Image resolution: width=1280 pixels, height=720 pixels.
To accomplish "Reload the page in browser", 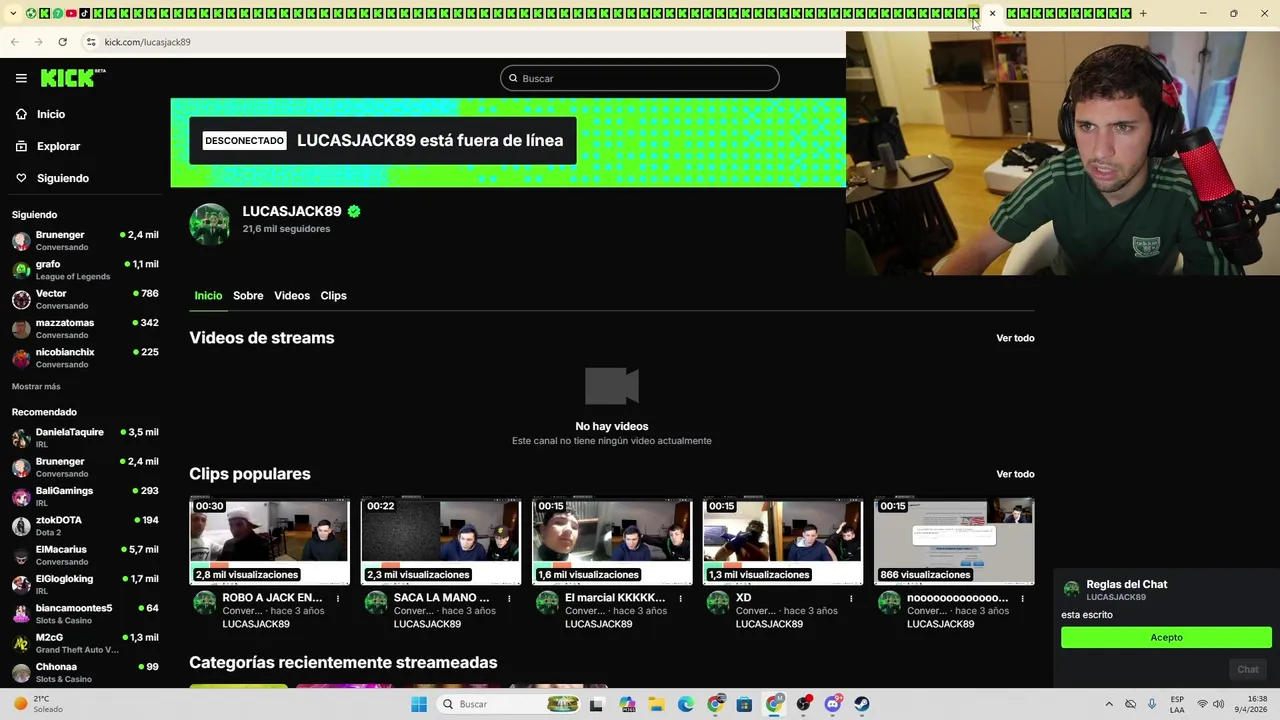I will tap(62, 42).
